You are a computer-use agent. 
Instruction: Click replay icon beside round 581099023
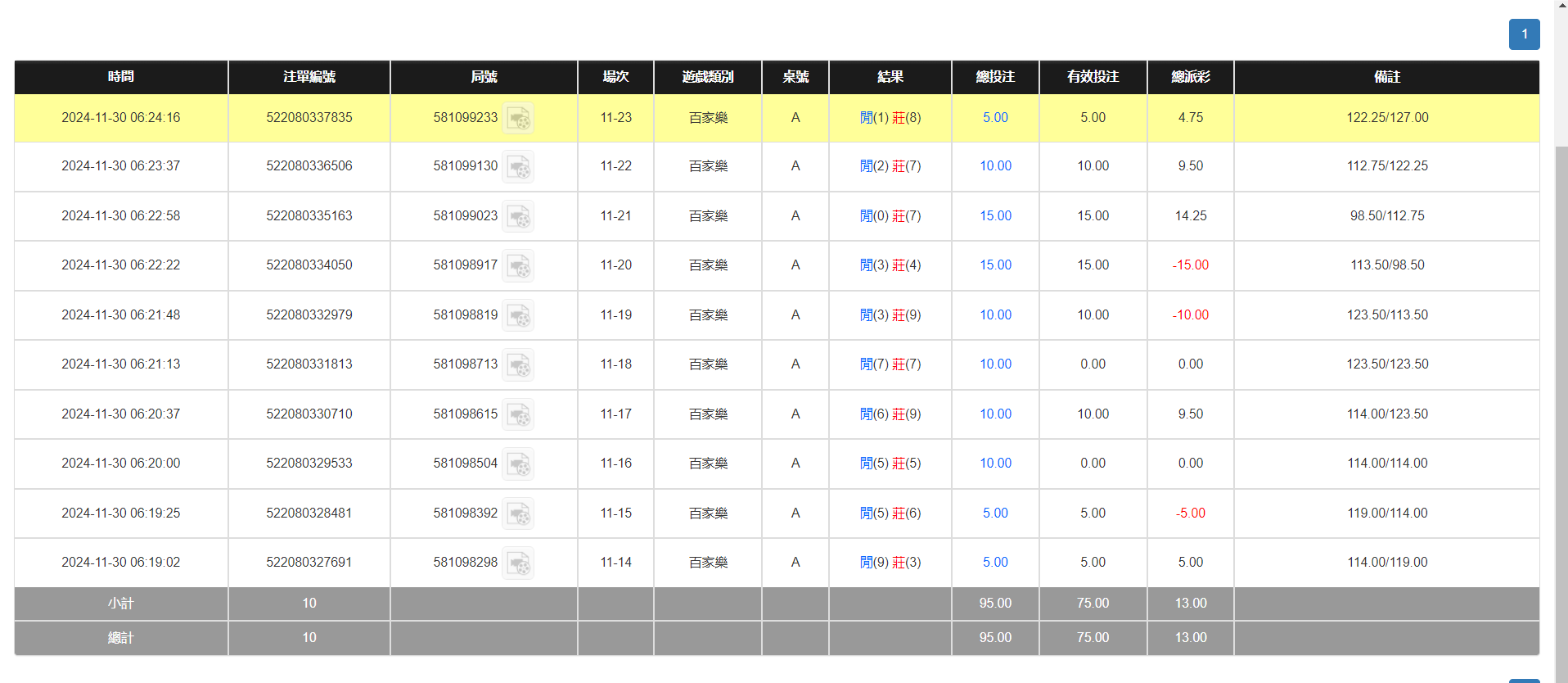point(518,217)
